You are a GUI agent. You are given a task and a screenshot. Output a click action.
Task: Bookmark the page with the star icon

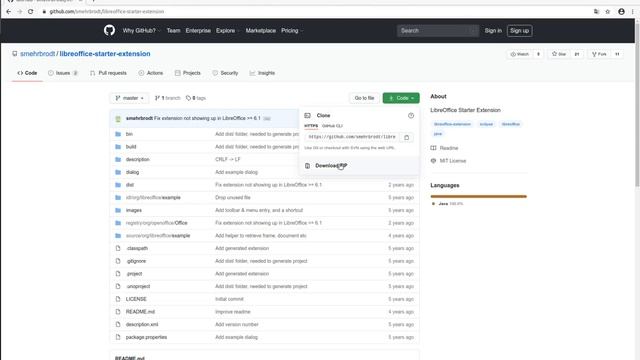click(x=608, y=11)
